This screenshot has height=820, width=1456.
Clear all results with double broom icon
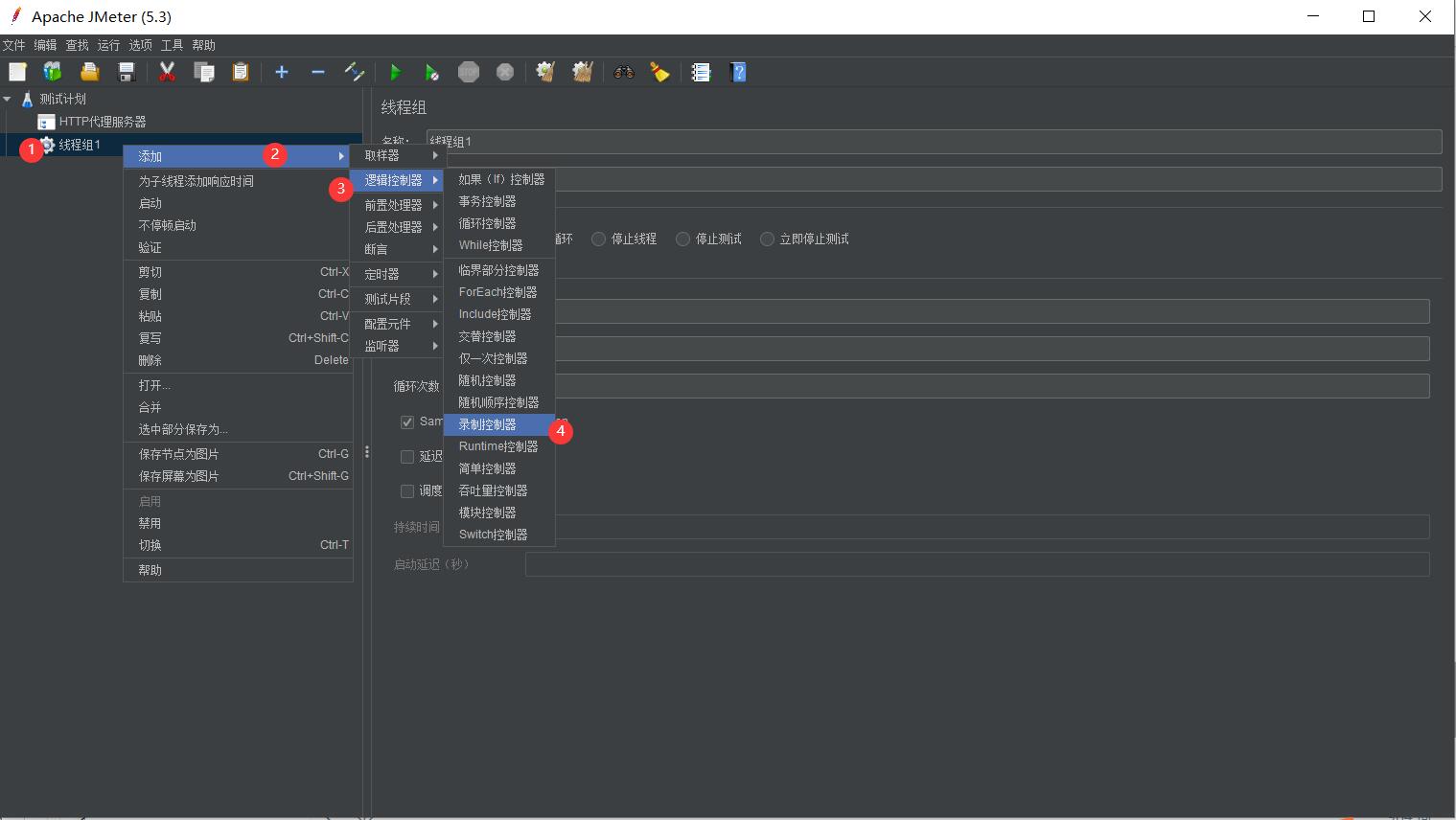pyautogui.click(x=583, y=72)
